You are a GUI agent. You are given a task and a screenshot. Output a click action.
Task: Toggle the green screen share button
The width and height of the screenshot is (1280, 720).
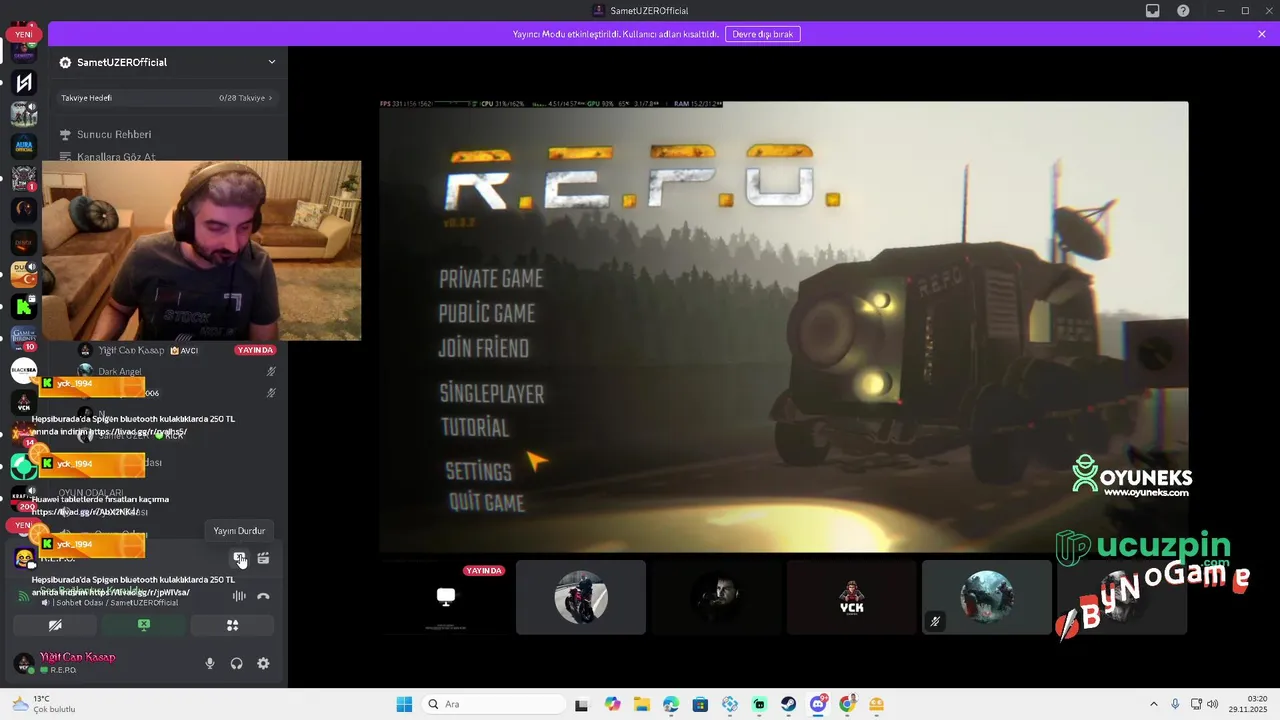[x=143, y=625]
